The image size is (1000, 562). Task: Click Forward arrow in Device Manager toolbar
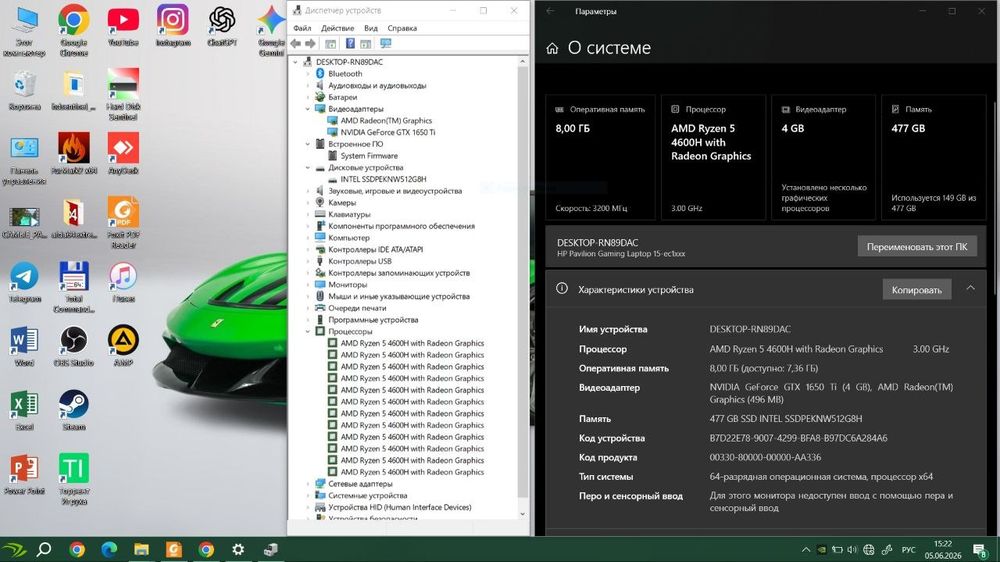pyautogui.click(x=310, y=43)
